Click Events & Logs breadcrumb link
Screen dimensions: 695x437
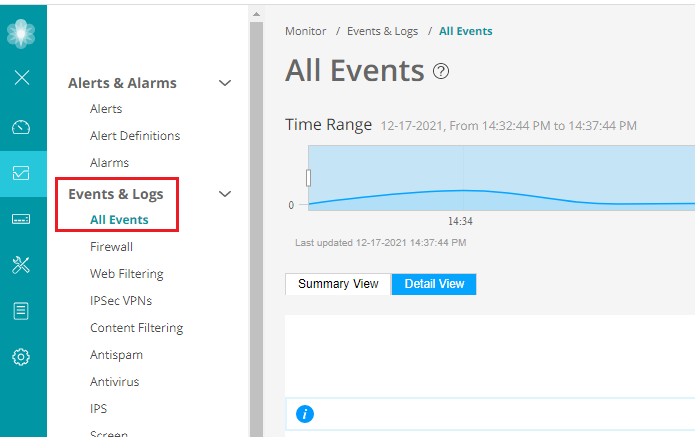382,31
